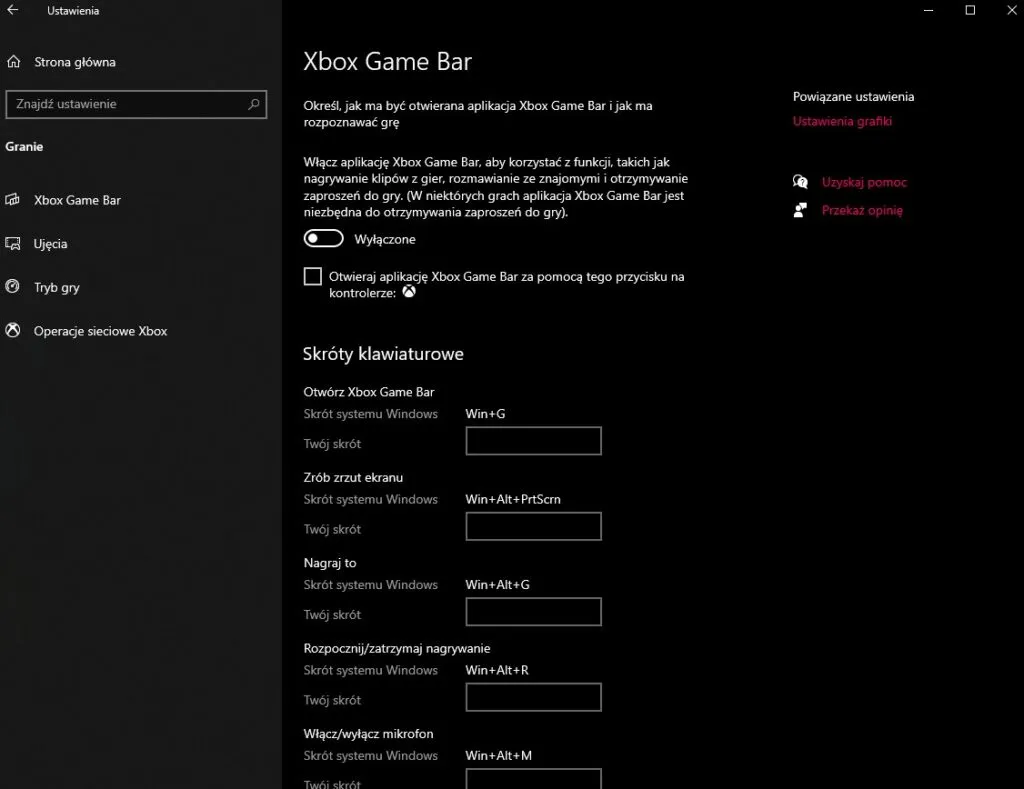Image resolution: width=1024 pixels, height=789 pixels.
Task: Click the Przekaż opinię feedback icon
Action: 800,210
